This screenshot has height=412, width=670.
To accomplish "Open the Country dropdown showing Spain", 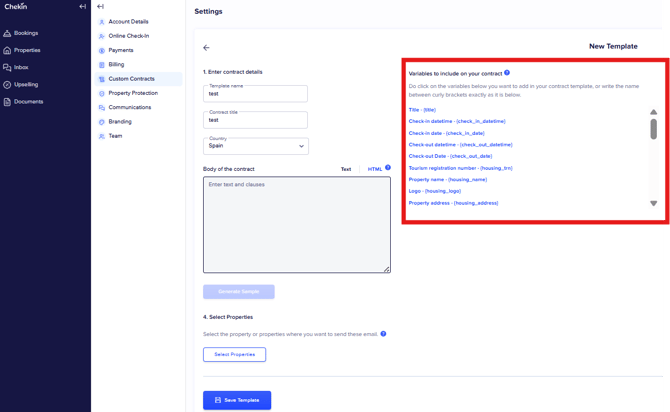I will click(256, 146).
